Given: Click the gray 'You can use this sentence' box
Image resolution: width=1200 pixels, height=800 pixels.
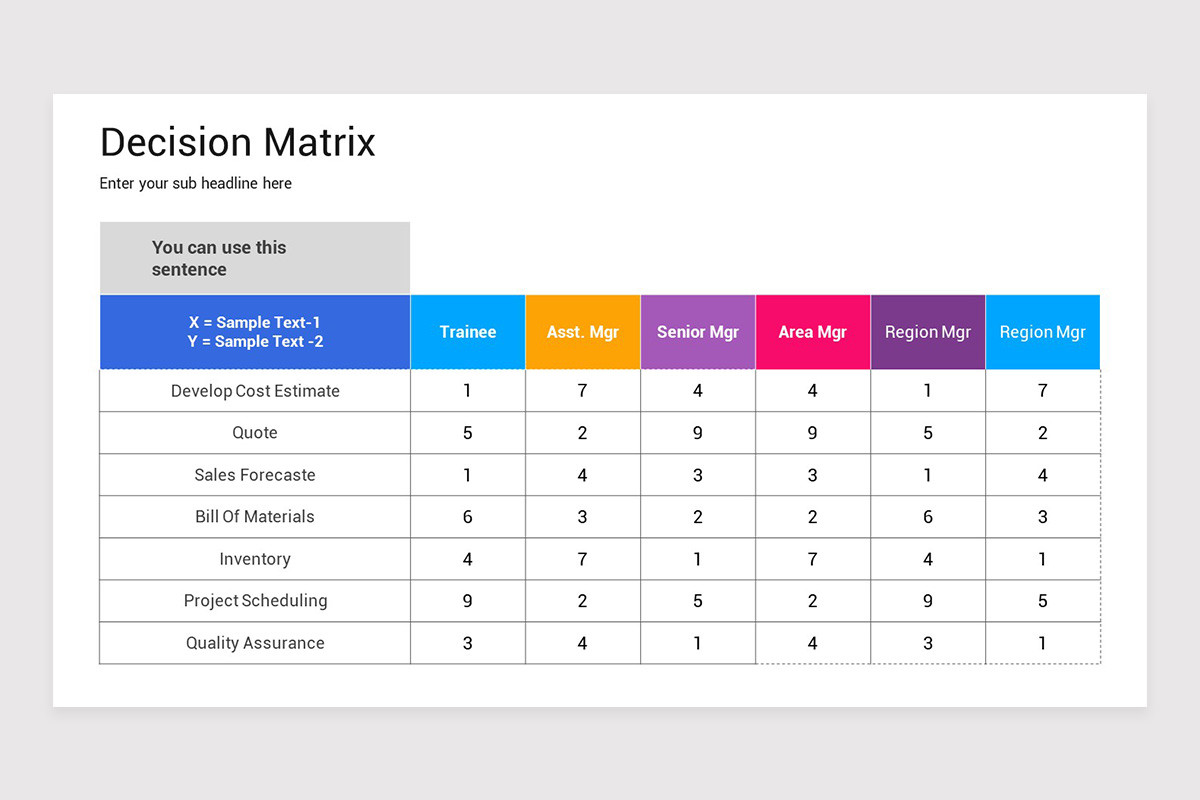Looking at the screenshot, I should 255,258.
